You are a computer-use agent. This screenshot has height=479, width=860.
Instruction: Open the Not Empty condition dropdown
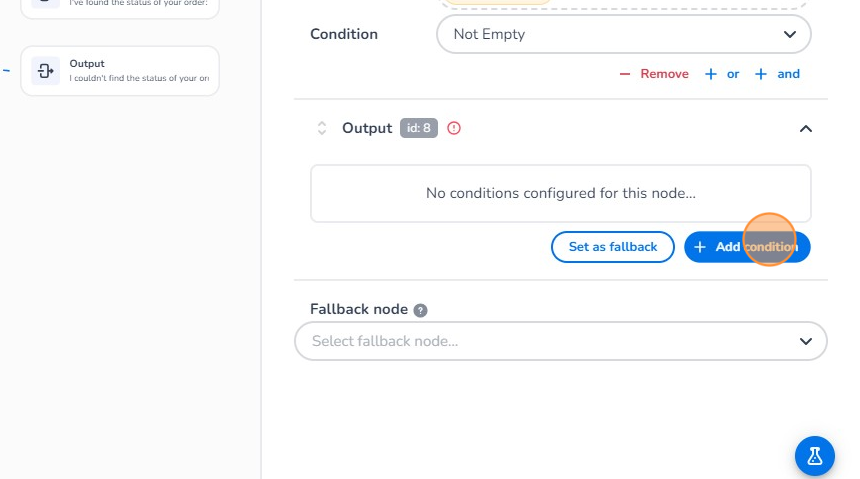pos(623,34)
